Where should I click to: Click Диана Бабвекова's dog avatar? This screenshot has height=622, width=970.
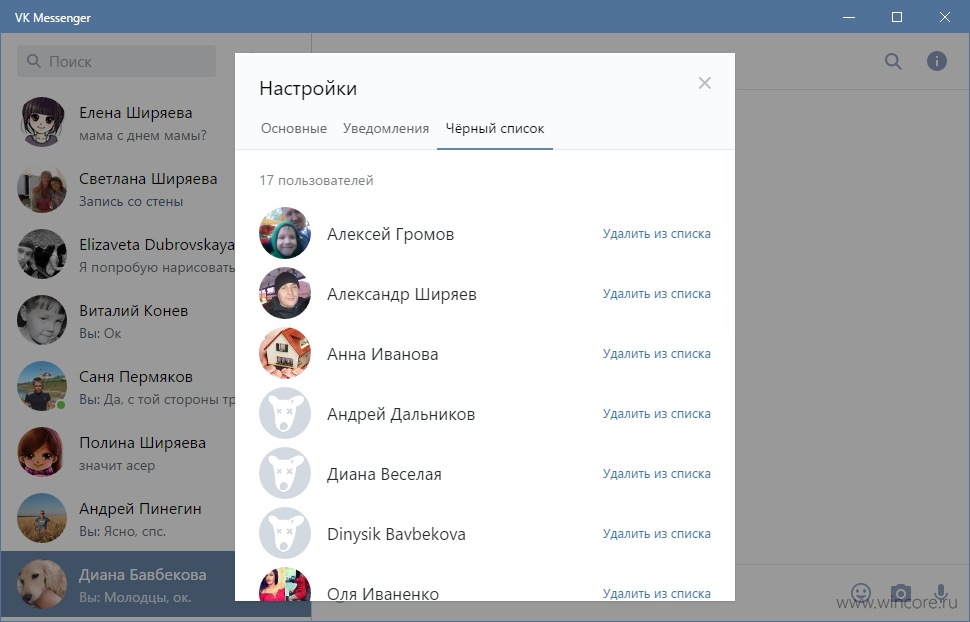click(42, 584)
